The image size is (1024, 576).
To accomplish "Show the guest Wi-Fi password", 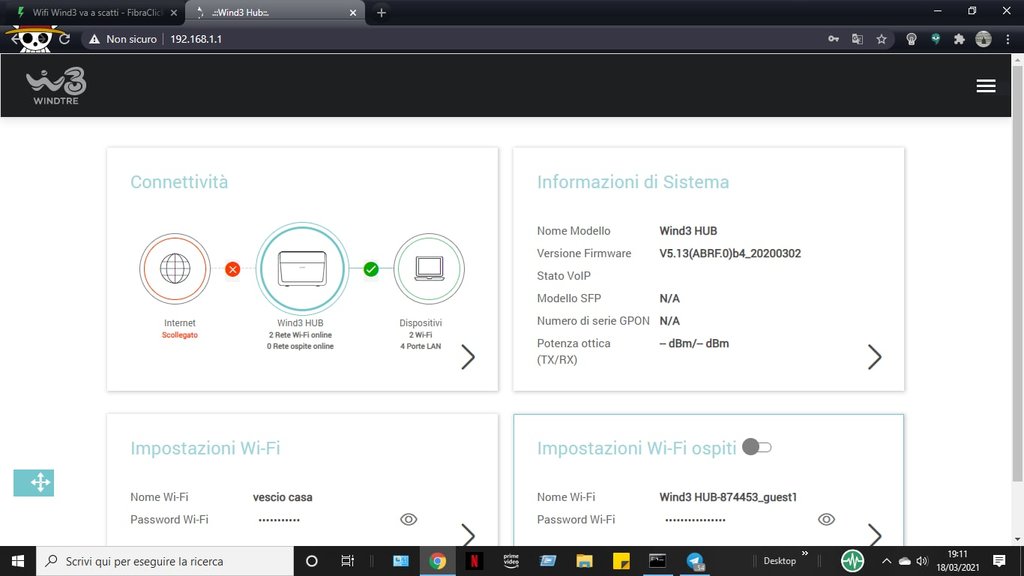I will pyautogui.click(x=826, y=519).
